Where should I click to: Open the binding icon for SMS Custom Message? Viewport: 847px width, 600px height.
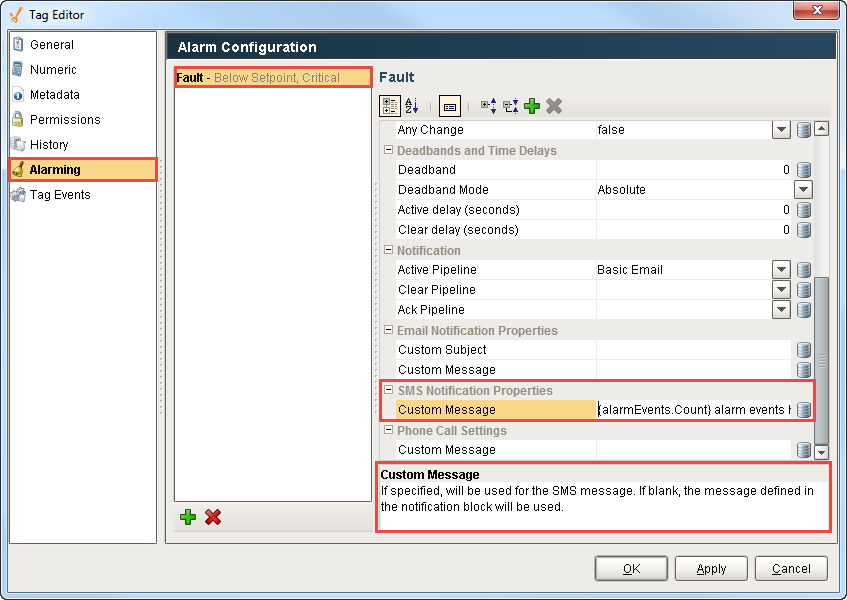[x=804, y=410]
